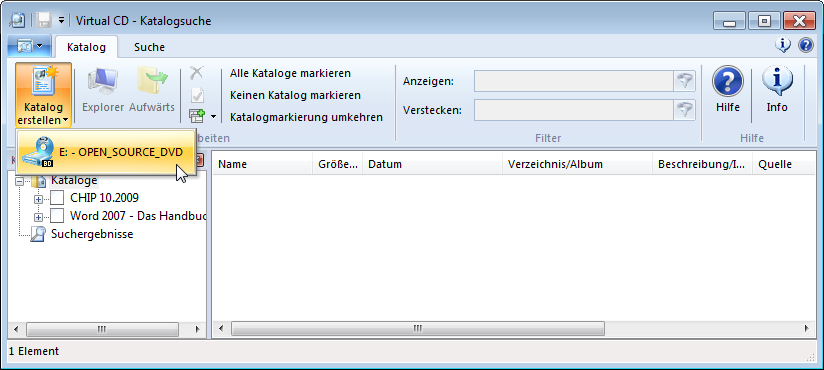Select CHIP 10.2009 in the tree

[x=104, y=198]
